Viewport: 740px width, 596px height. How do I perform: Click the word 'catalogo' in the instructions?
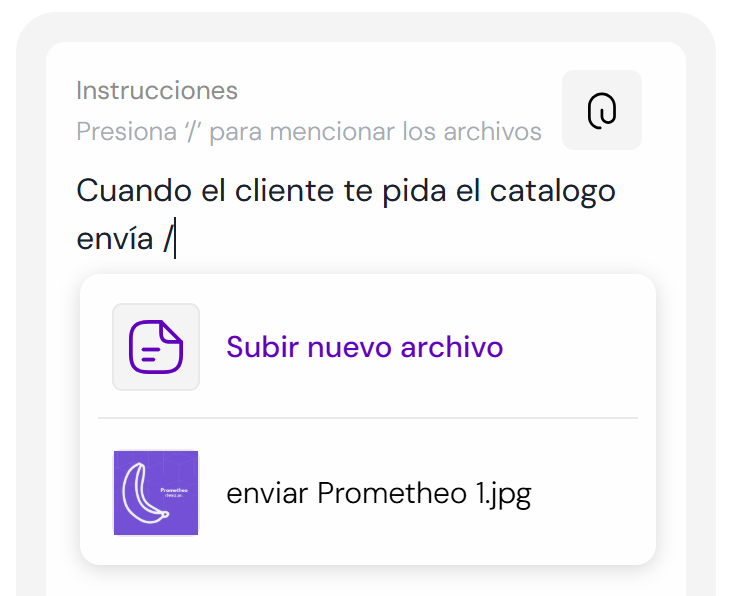tap(553, 192)
